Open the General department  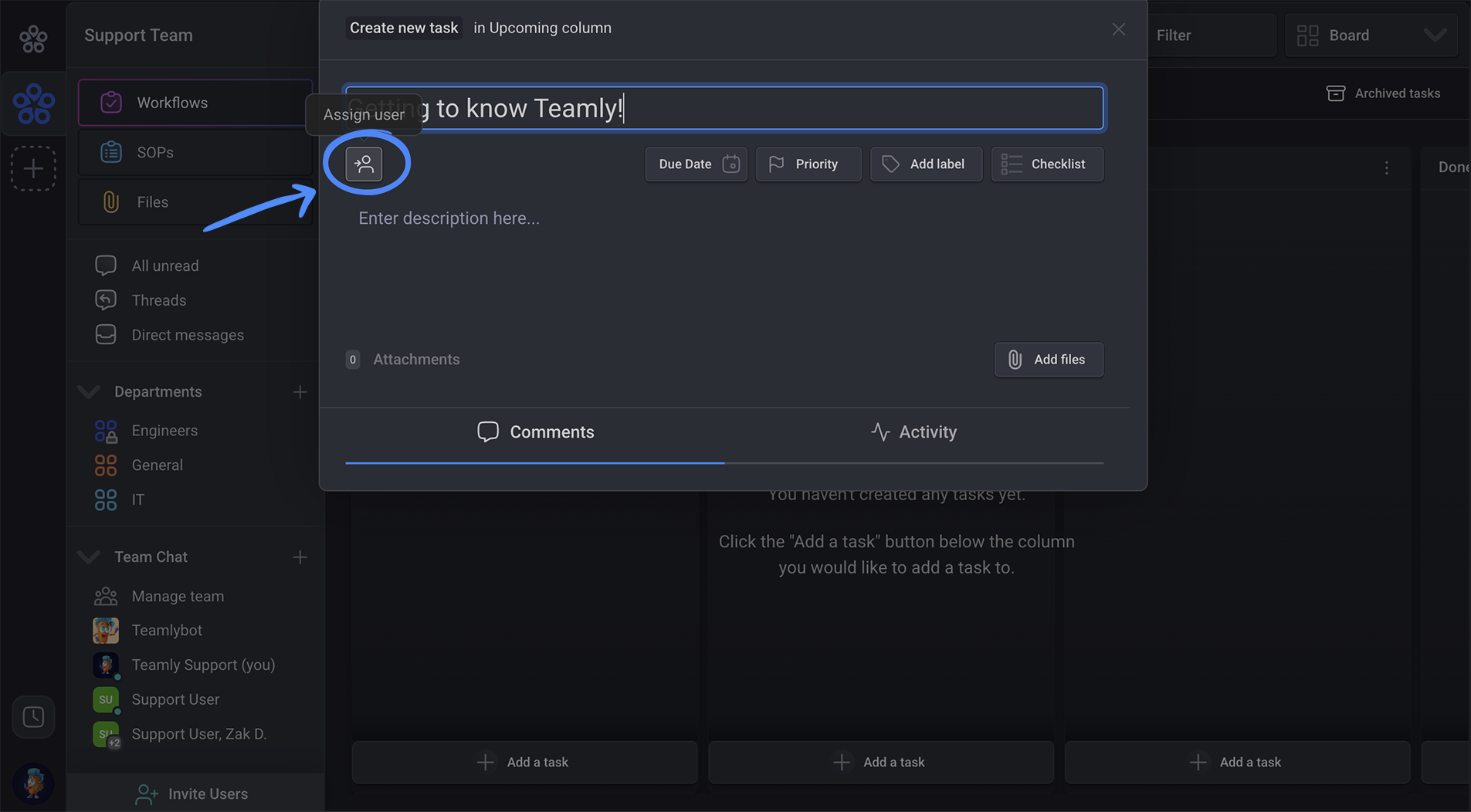click(x=138, y=465)
